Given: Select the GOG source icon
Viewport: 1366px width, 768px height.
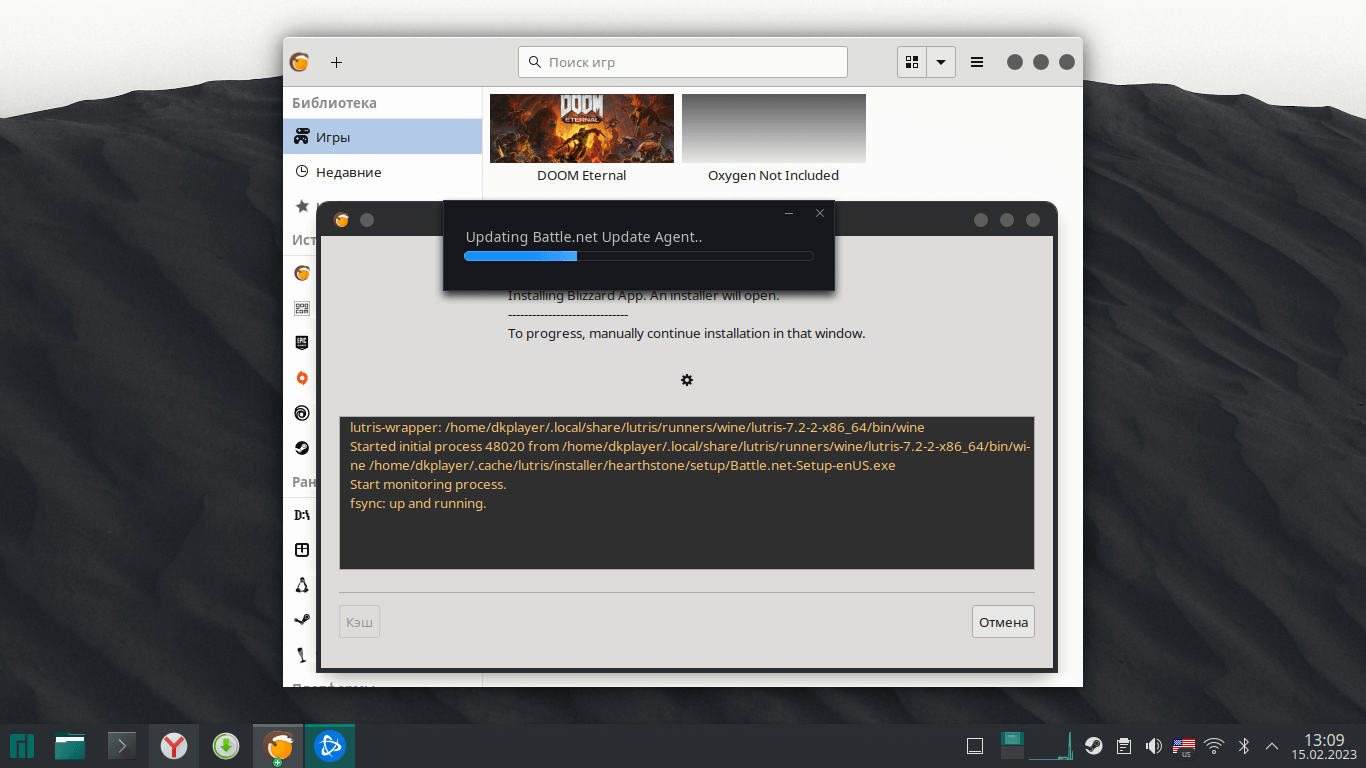Looking at the screenshot, I should click(x=301, y=308).
